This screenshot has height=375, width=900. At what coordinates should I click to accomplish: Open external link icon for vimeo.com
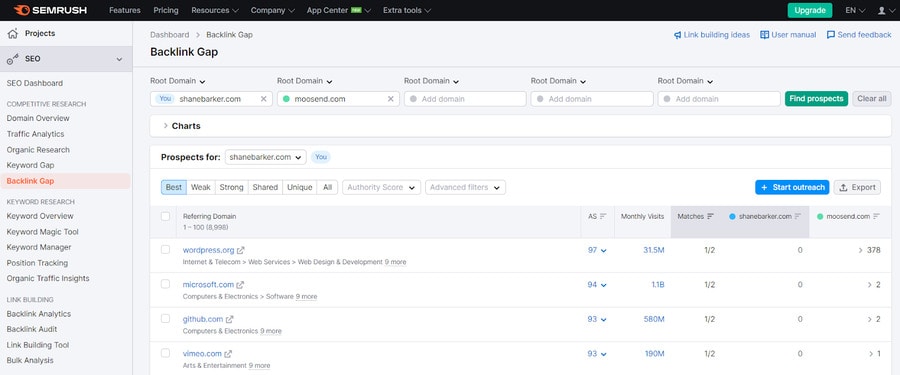tap(228, 354)
